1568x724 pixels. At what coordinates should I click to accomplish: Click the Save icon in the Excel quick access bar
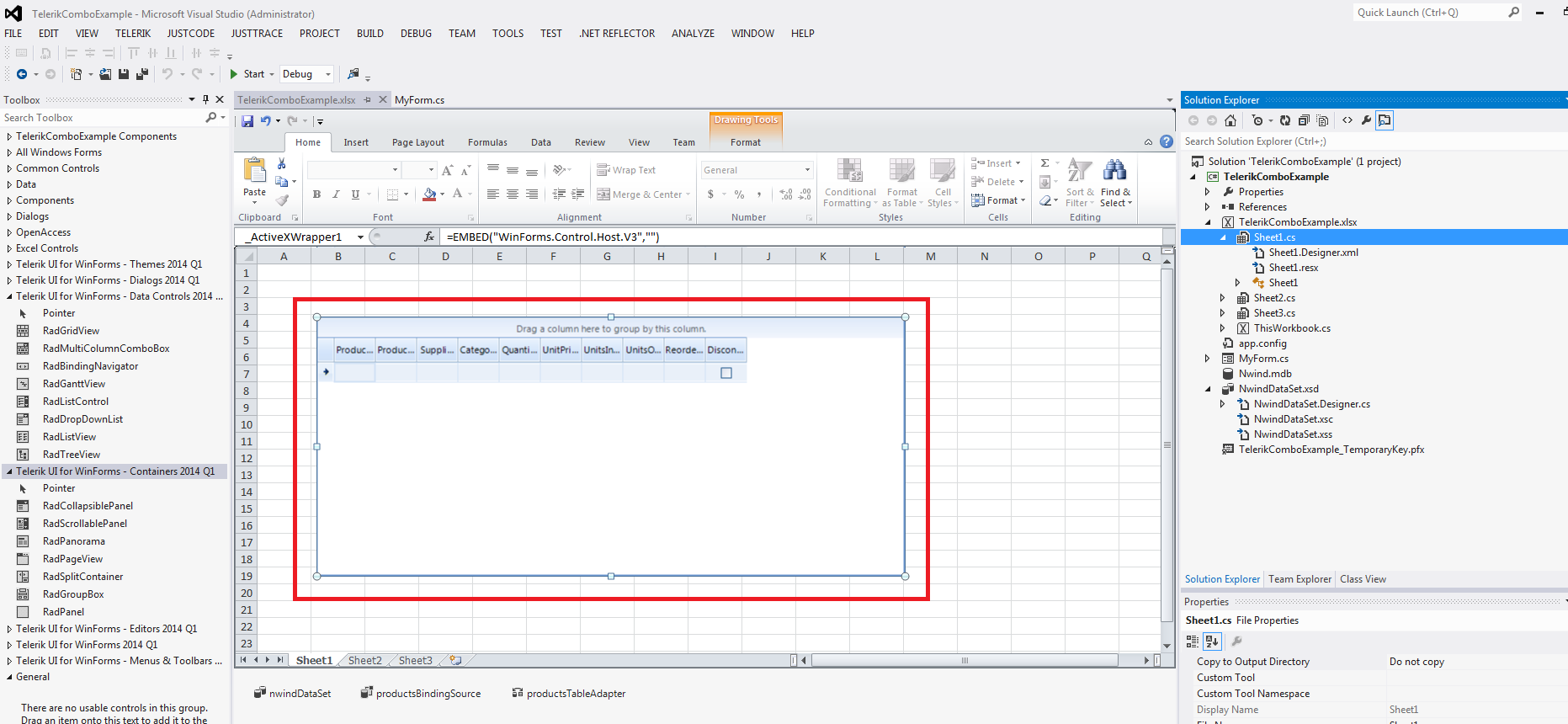(247, 121)
